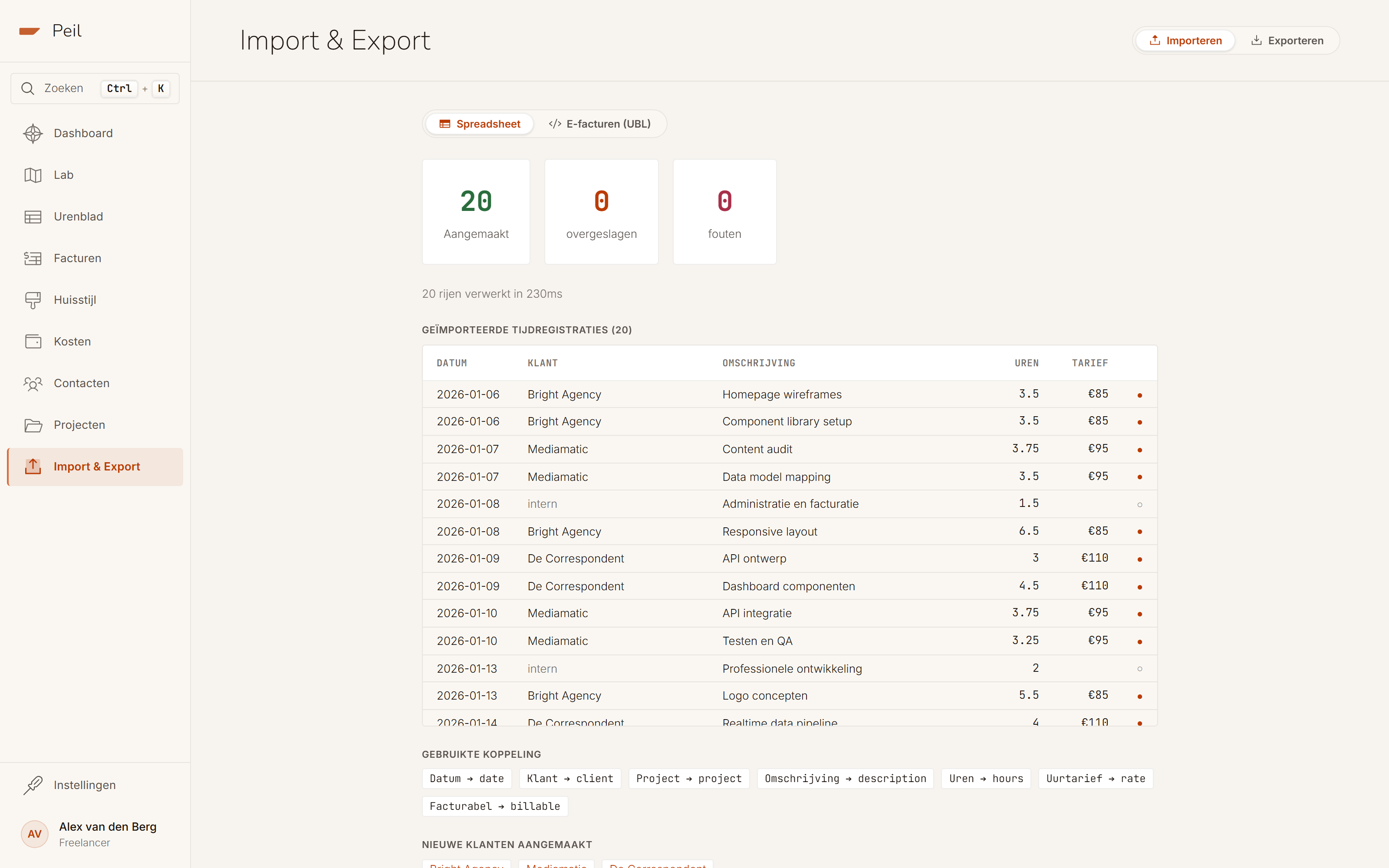Open Facturen via its invoice icon
1389x868 pixels.
pos(33,258)
